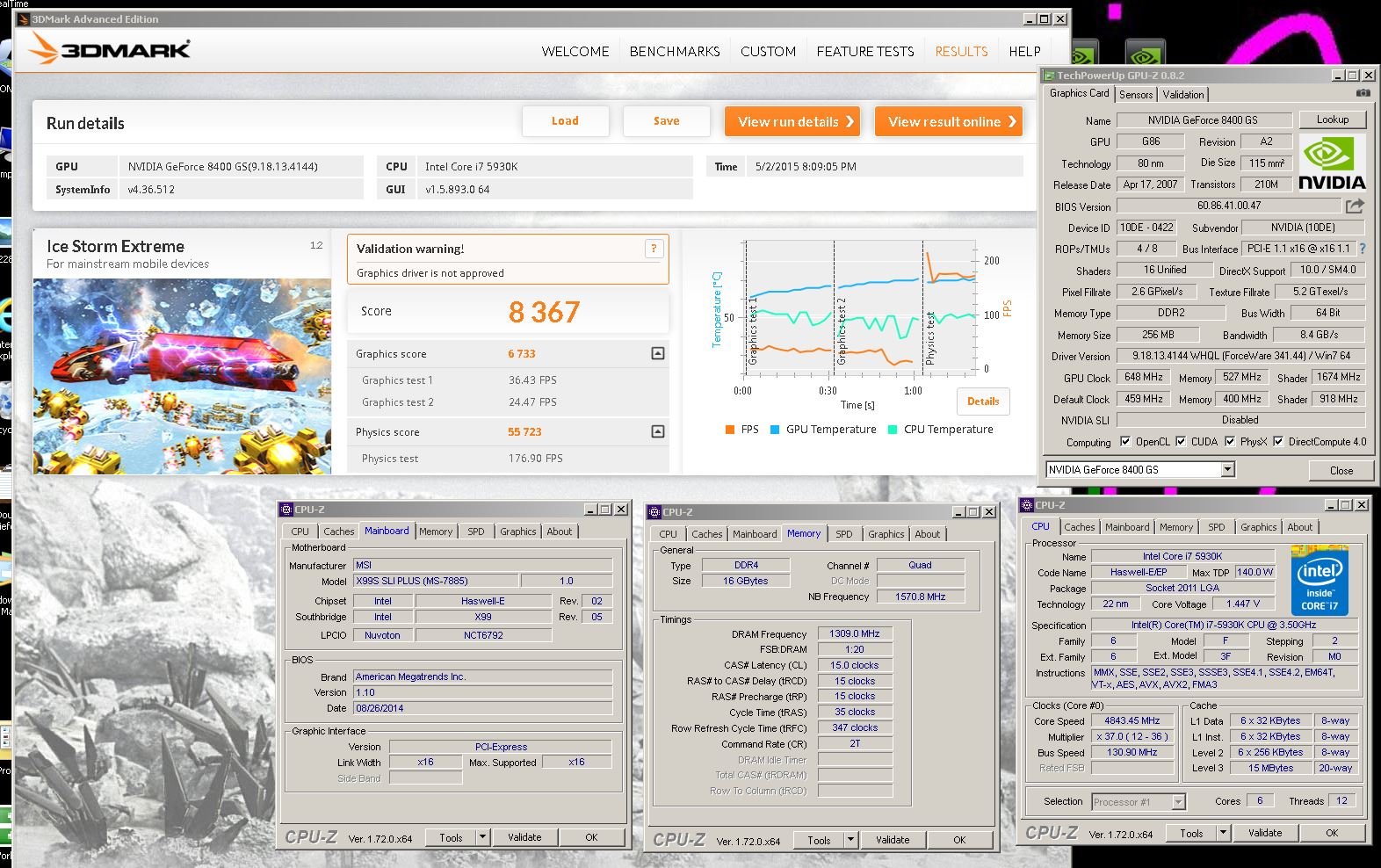1381x868 pixels.
Task: Click the overall score 8 367
Action: tap(545, 312)
